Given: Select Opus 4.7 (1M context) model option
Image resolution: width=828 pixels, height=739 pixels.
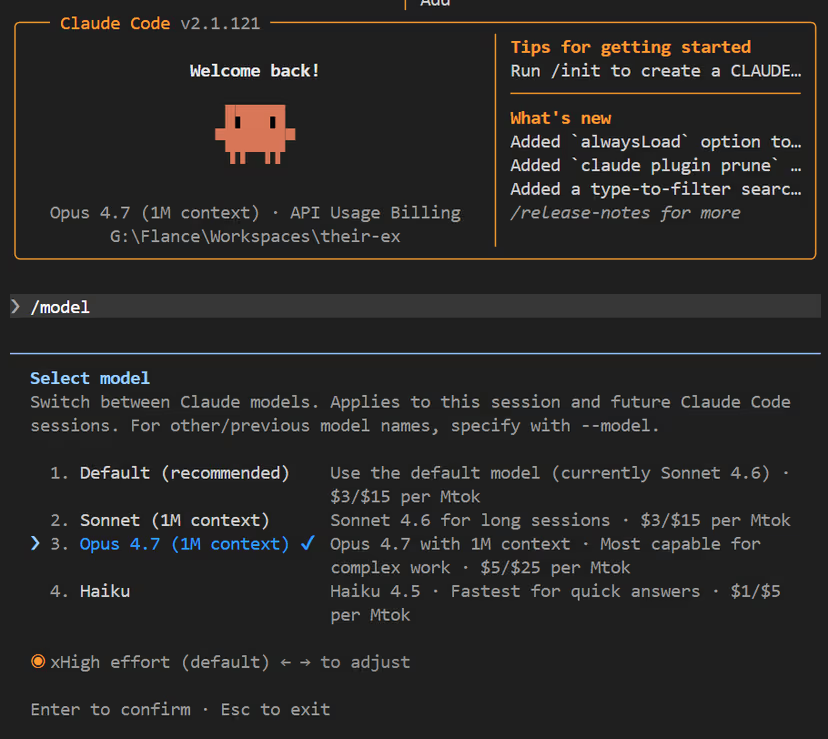Looking at the screenshot, I should 184,544.
